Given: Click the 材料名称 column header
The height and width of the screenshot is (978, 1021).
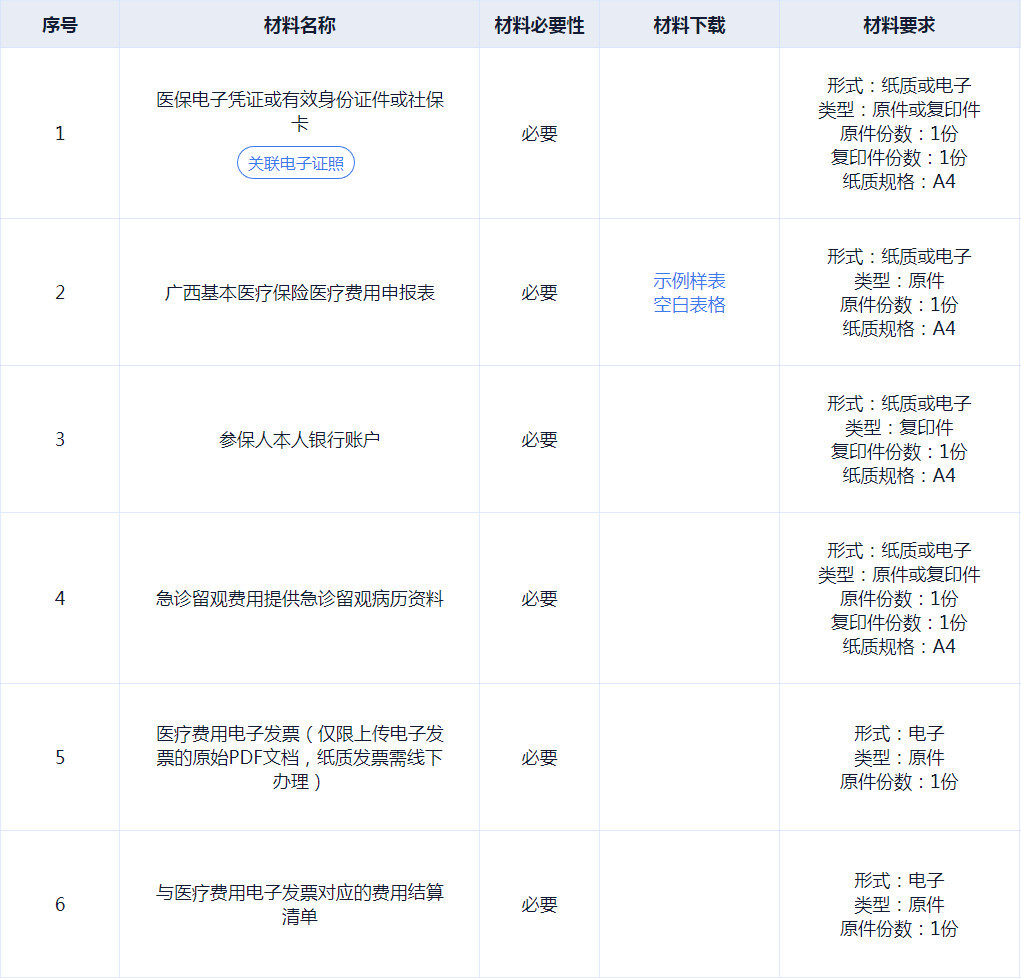Looking at the screenshot, I should coord(299,26).
